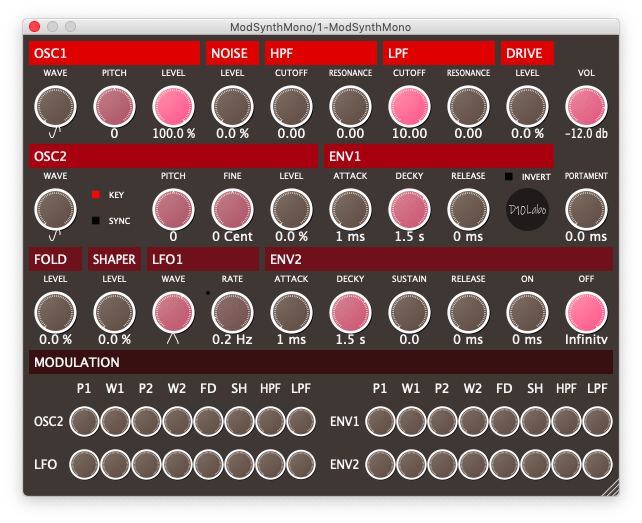Screen dimensions: 642x523
Task: Click the VOL knob showing -12.0 db
Action: (586, 105)
